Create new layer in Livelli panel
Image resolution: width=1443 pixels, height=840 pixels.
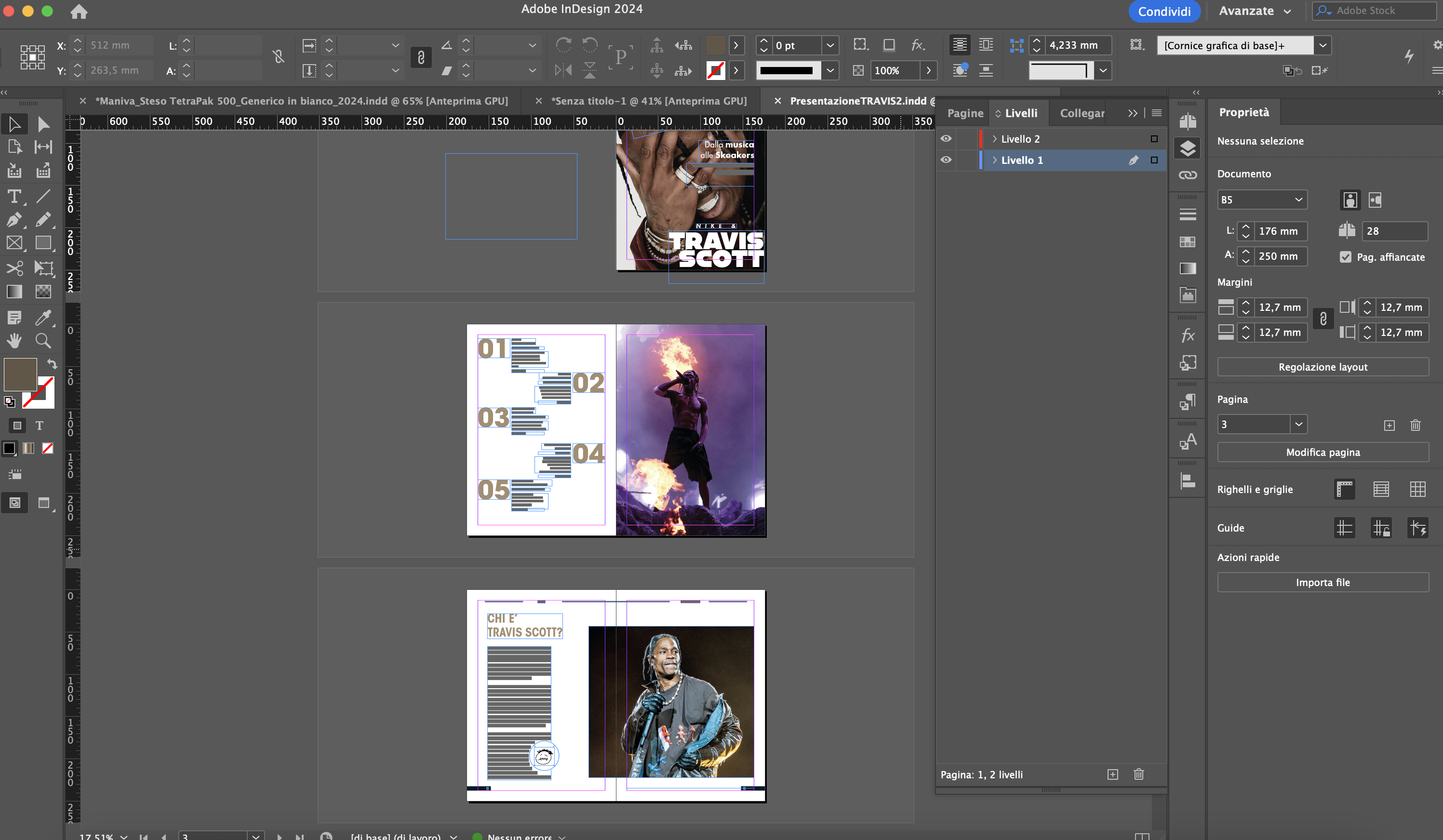1112,774
